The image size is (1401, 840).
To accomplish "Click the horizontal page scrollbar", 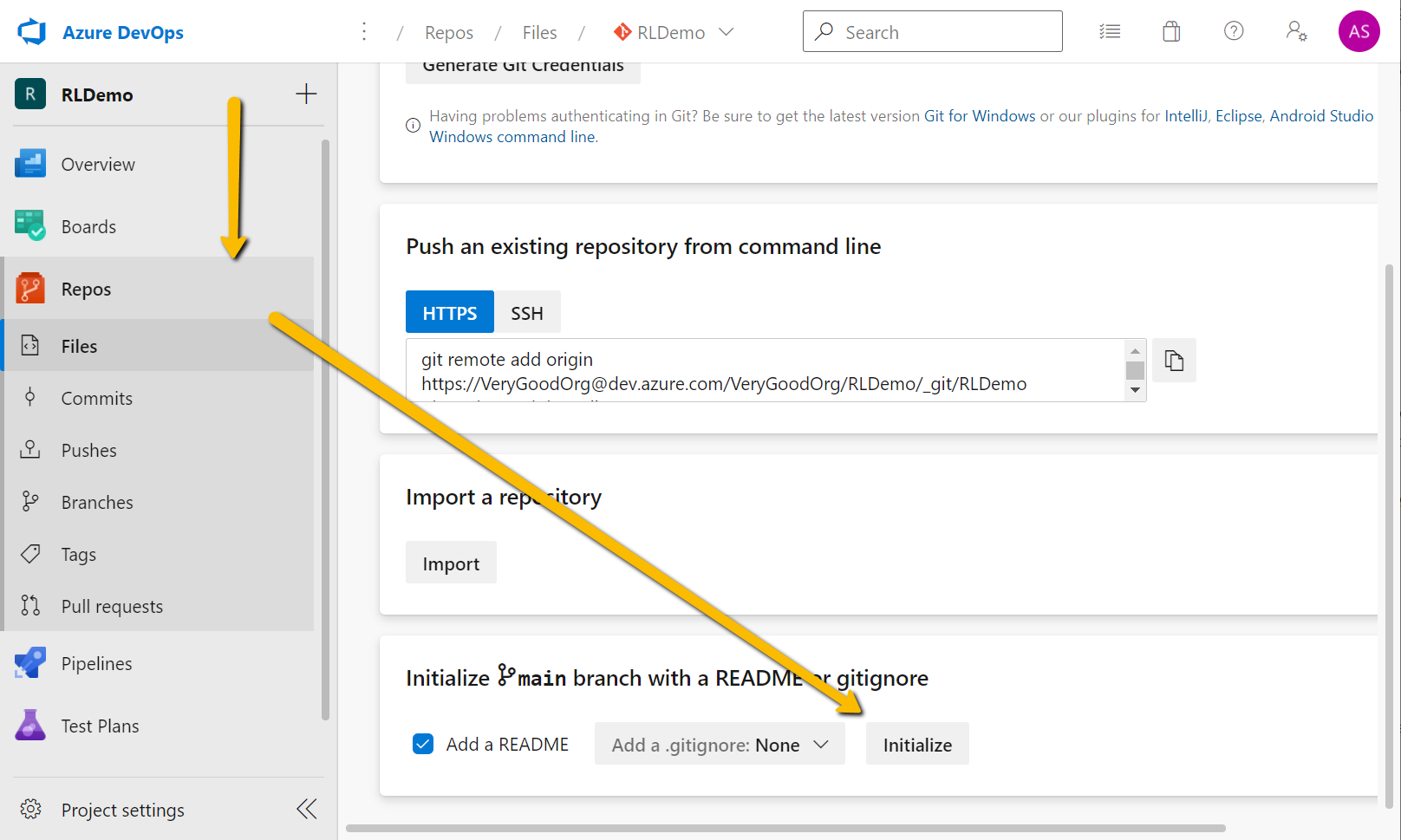I will (x=785, y=828).
